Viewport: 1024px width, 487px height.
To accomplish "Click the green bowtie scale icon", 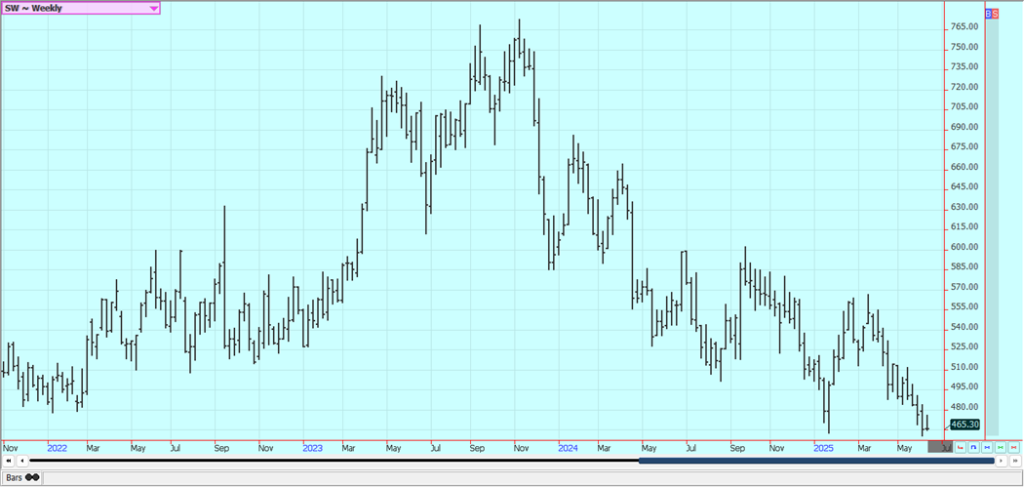I will tap(1001, 447).
